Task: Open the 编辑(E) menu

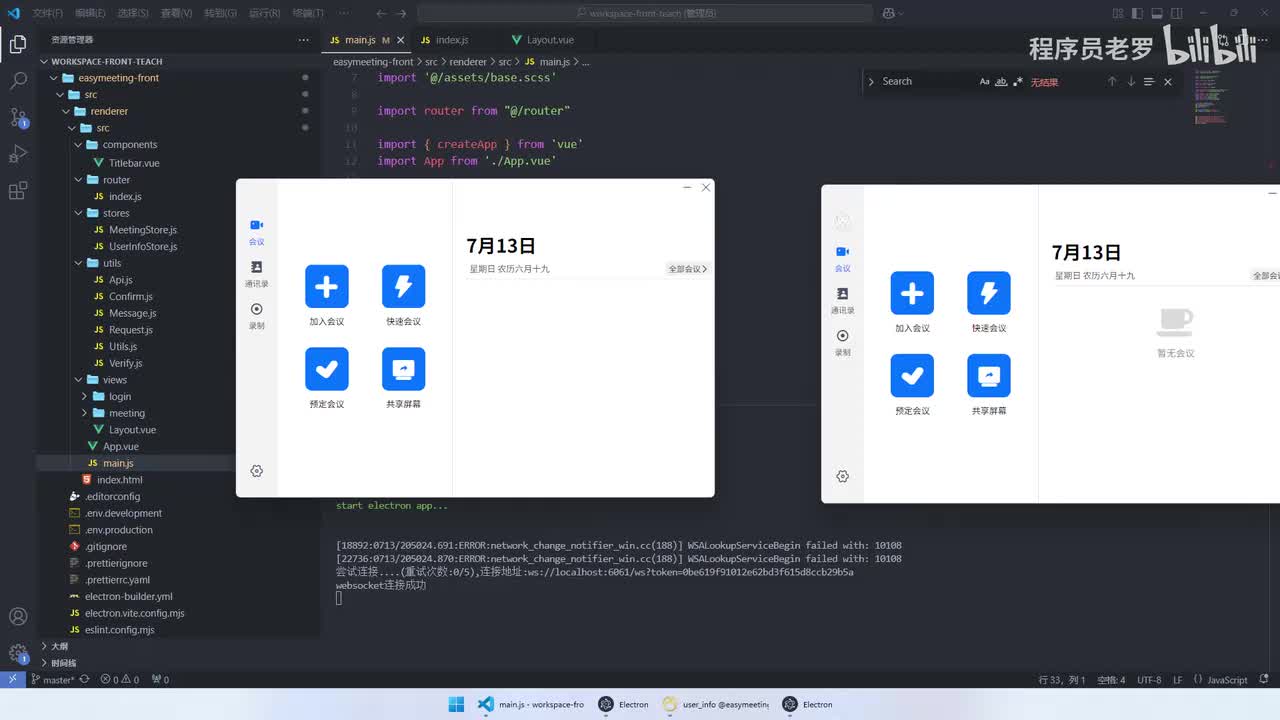Action: click(x=90, y=13)
